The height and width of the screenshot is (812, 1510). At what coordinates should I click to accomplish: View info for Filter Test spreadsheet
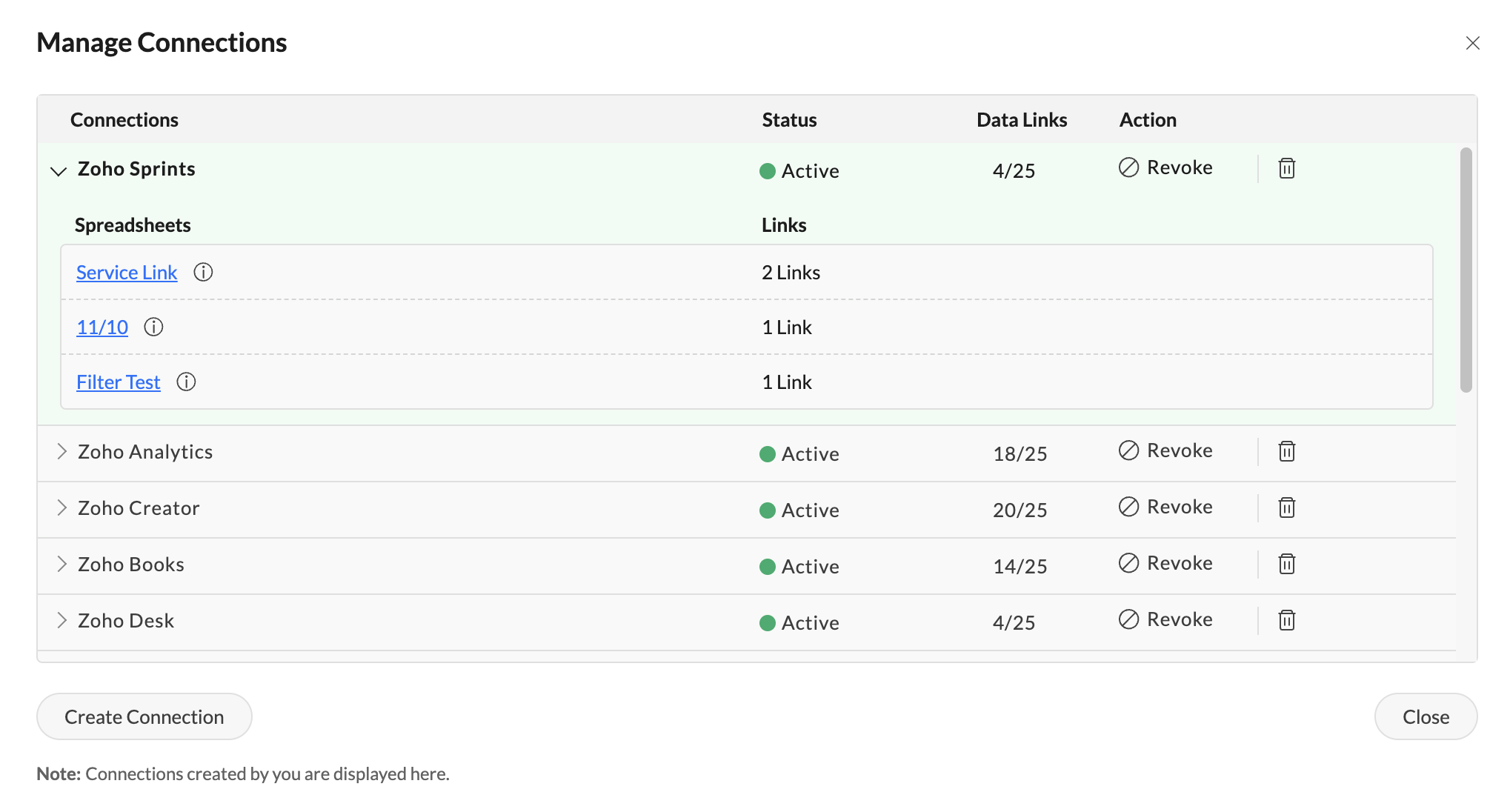186,382
